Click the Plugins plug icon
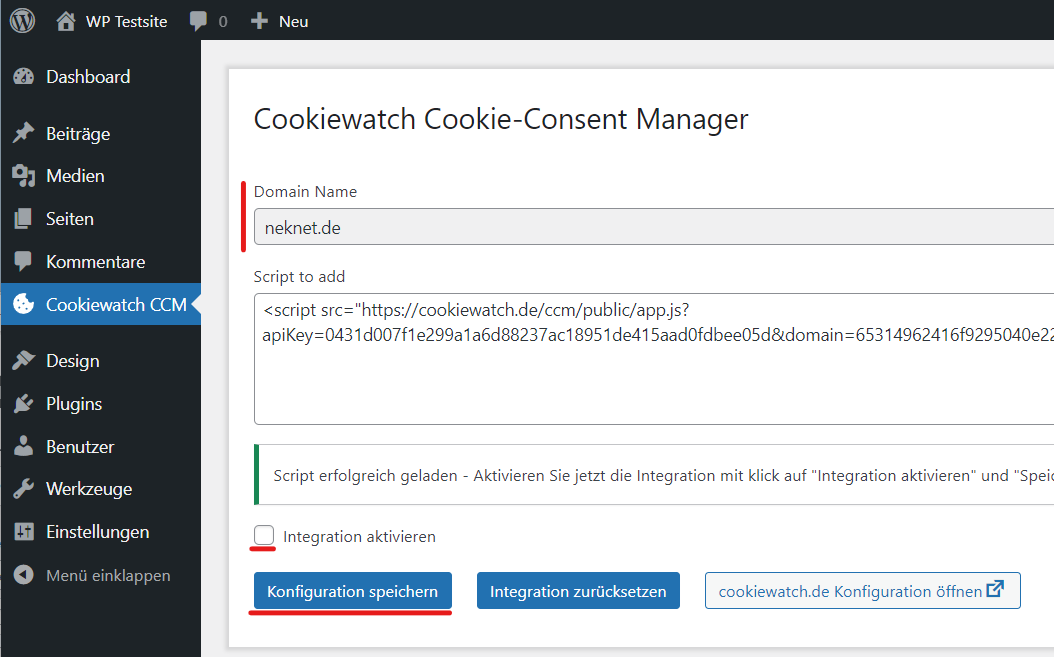This screenshot has height=657, width=1054. pyautogui.click(x=24, y=404)
